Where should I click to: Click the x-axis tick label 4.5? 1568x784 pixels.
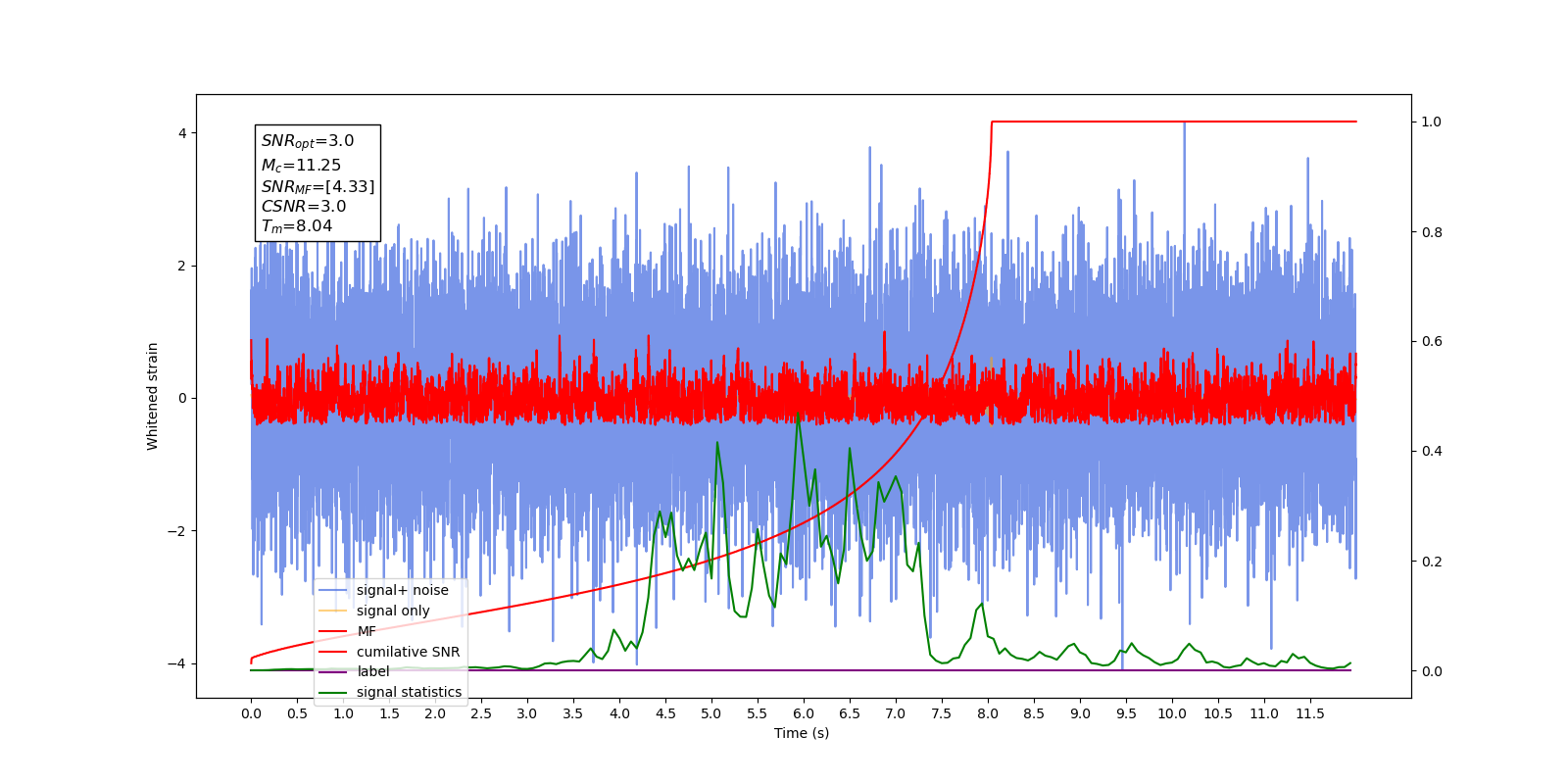pyautogui.click(x=665, y=713)
